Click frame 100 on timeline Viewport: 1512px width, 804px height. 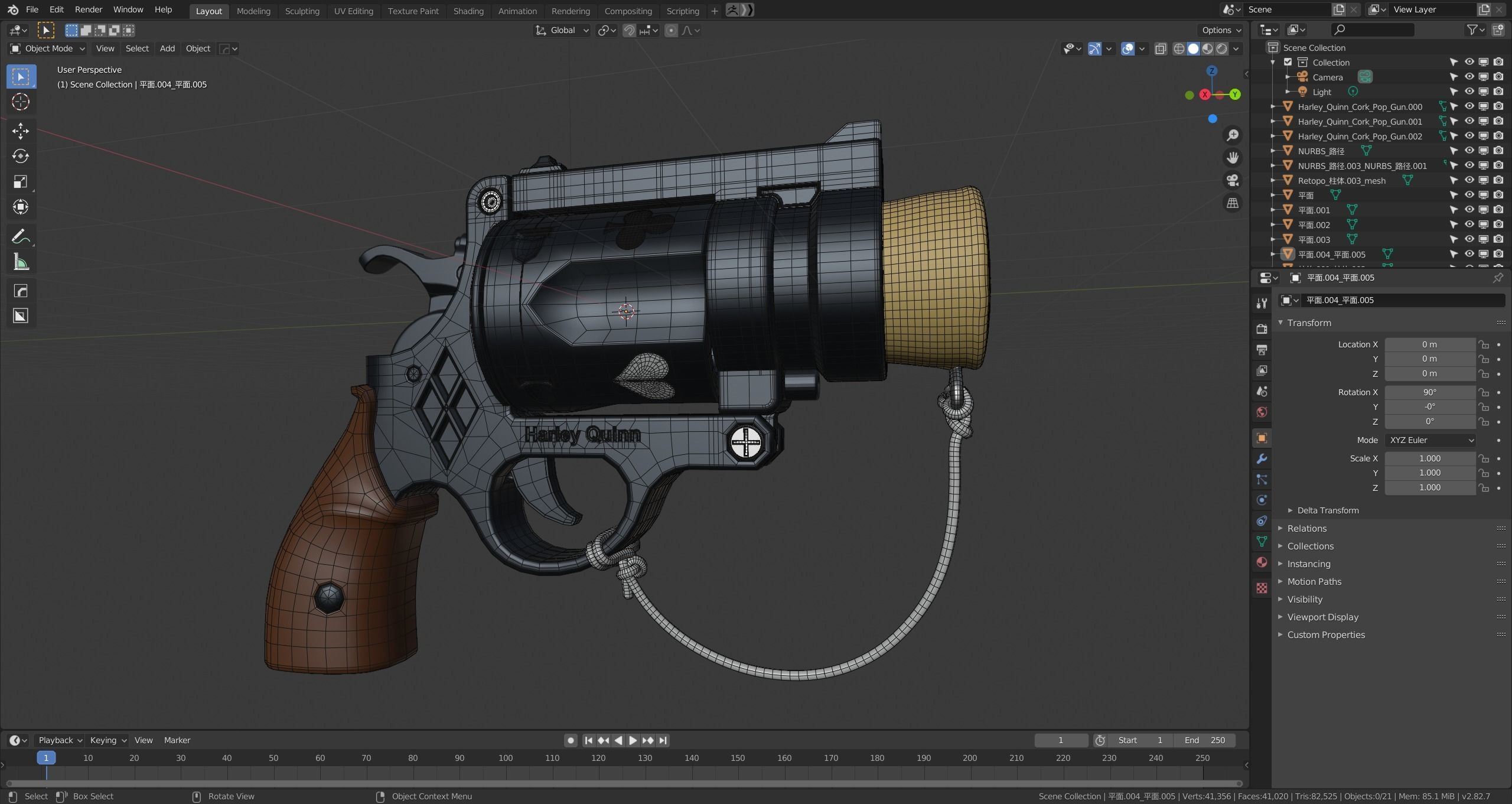506,758
